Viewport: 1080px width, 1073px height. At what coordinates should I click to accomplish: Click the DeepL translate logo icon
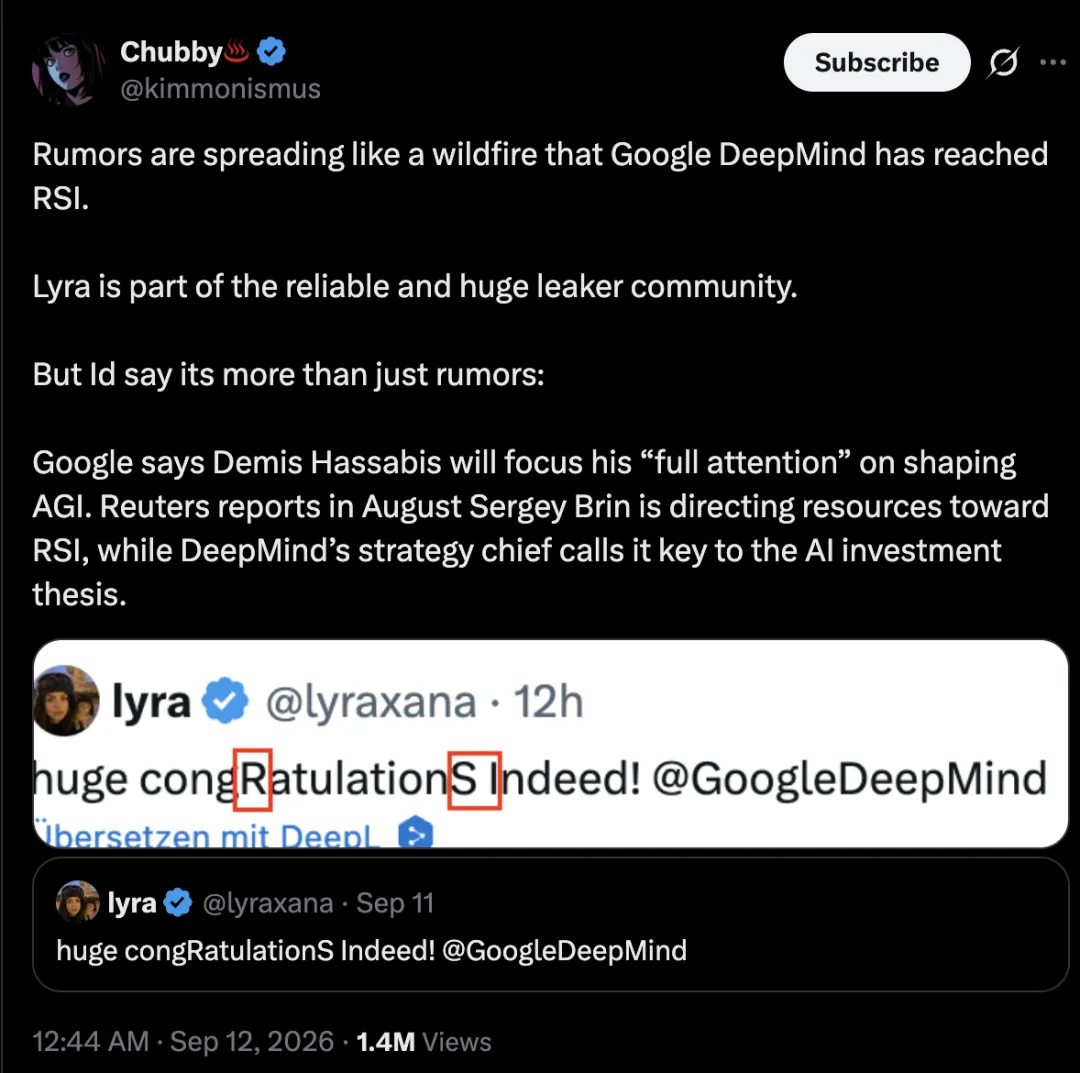pyautogui.click(x=416, y=832)
